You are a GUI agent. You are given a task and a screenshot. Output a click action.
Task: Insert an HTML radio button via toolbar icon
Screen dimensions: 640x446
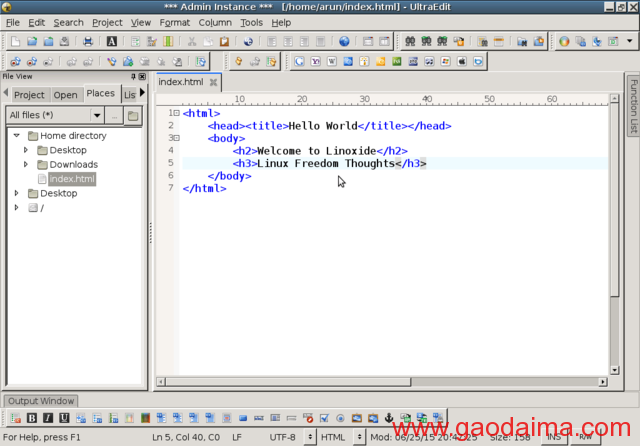click(x=340, y=418)
